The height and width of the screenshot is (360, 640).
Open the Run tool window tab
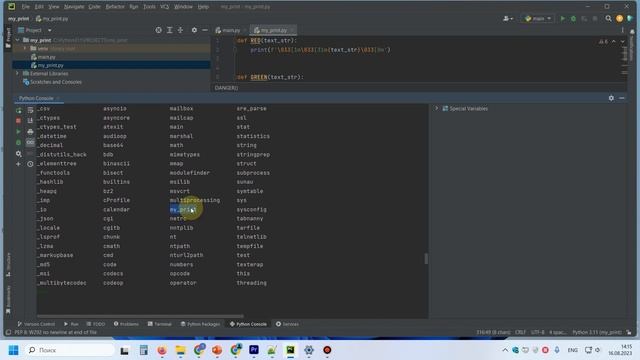[71, 324]
